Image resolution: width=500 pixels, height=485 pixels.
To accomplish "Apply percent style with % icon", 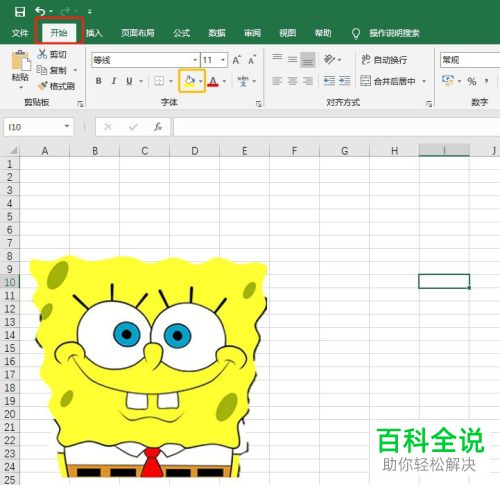I will click(x=472, y=81).
